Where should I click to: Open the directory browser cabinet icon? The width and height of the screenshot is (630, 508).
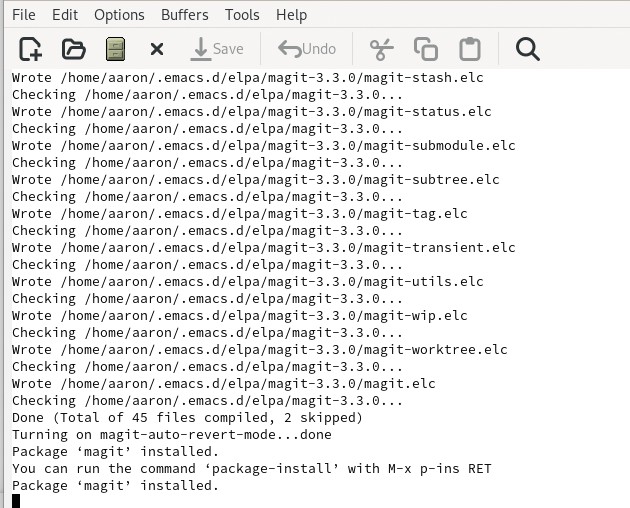(x=115, y=49)
